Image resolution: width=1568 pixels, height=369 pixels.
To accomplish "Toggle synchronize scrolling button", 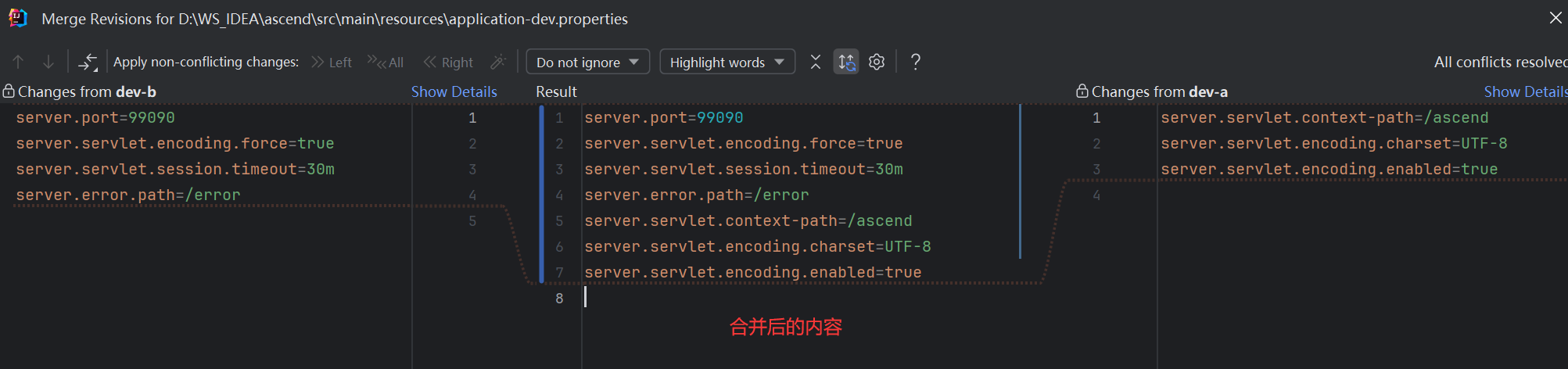I will pos(846,62).
